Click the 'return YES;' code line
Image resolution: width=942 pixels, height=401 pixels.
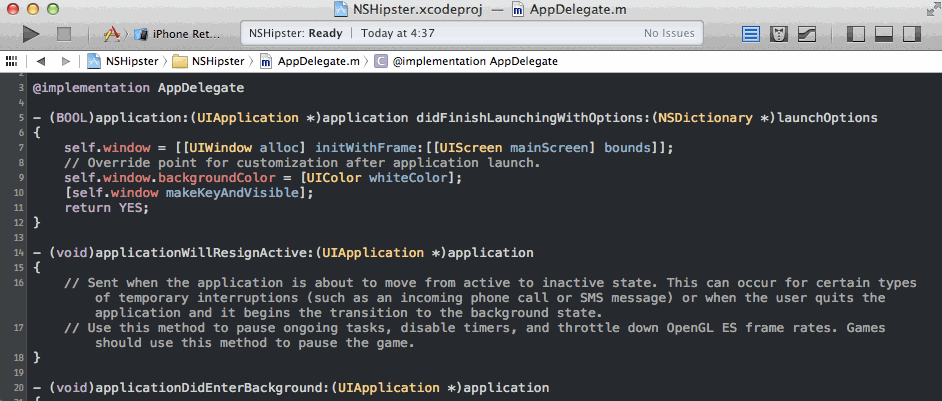coord(106,207)
